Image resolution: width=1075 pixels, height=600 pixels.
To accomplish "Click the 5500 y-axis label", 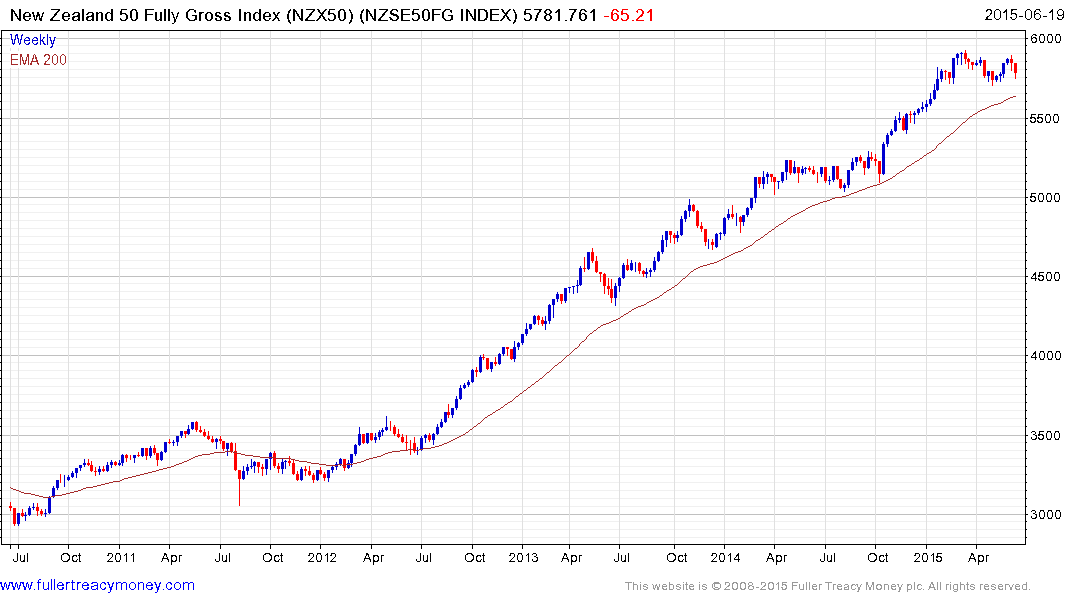I will pyautogui.click(x=1045, y=119).
